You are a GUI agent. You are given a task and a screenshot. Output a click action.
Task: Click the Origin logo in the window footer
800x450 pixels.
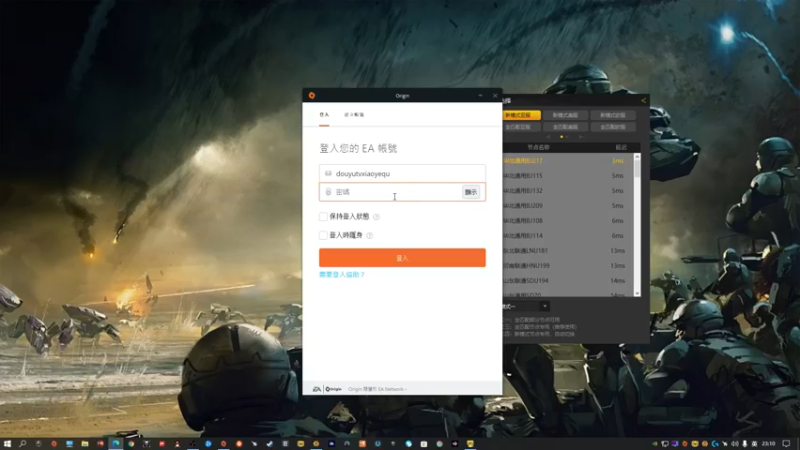pyautogui.click(x=334, y=389)
